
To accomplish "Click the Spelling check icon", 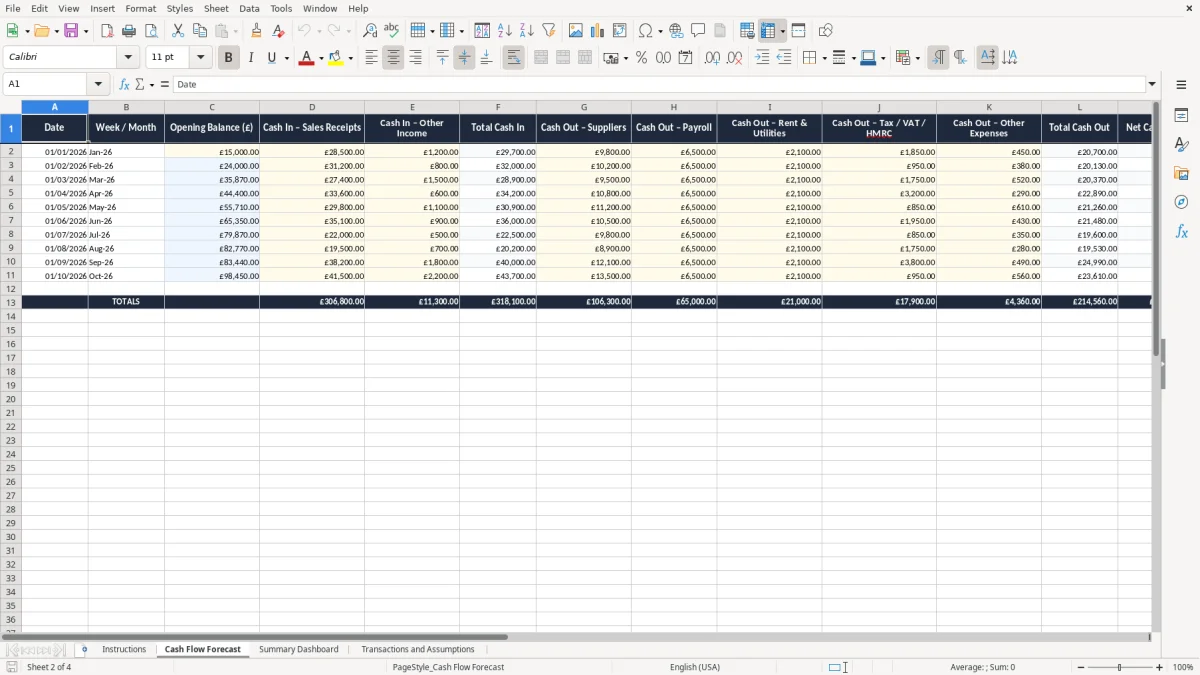I will pyautogui.click(x=392, y=31).
